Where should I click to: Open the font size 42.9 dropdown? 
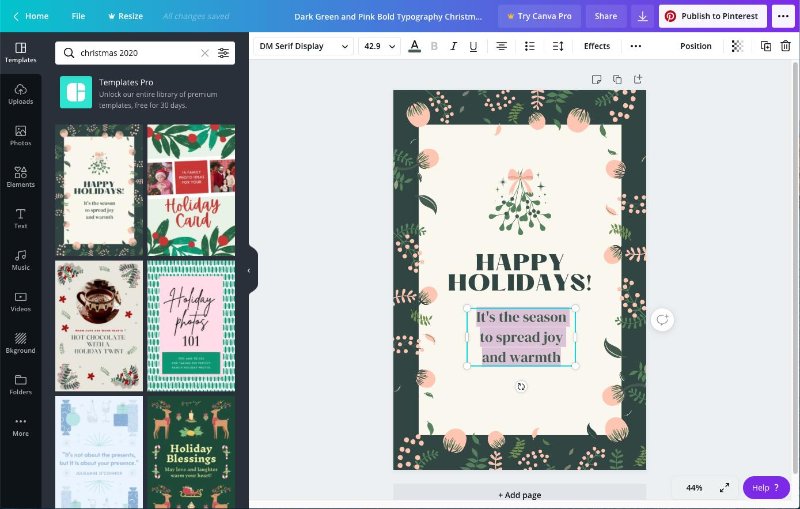(379, 46)
